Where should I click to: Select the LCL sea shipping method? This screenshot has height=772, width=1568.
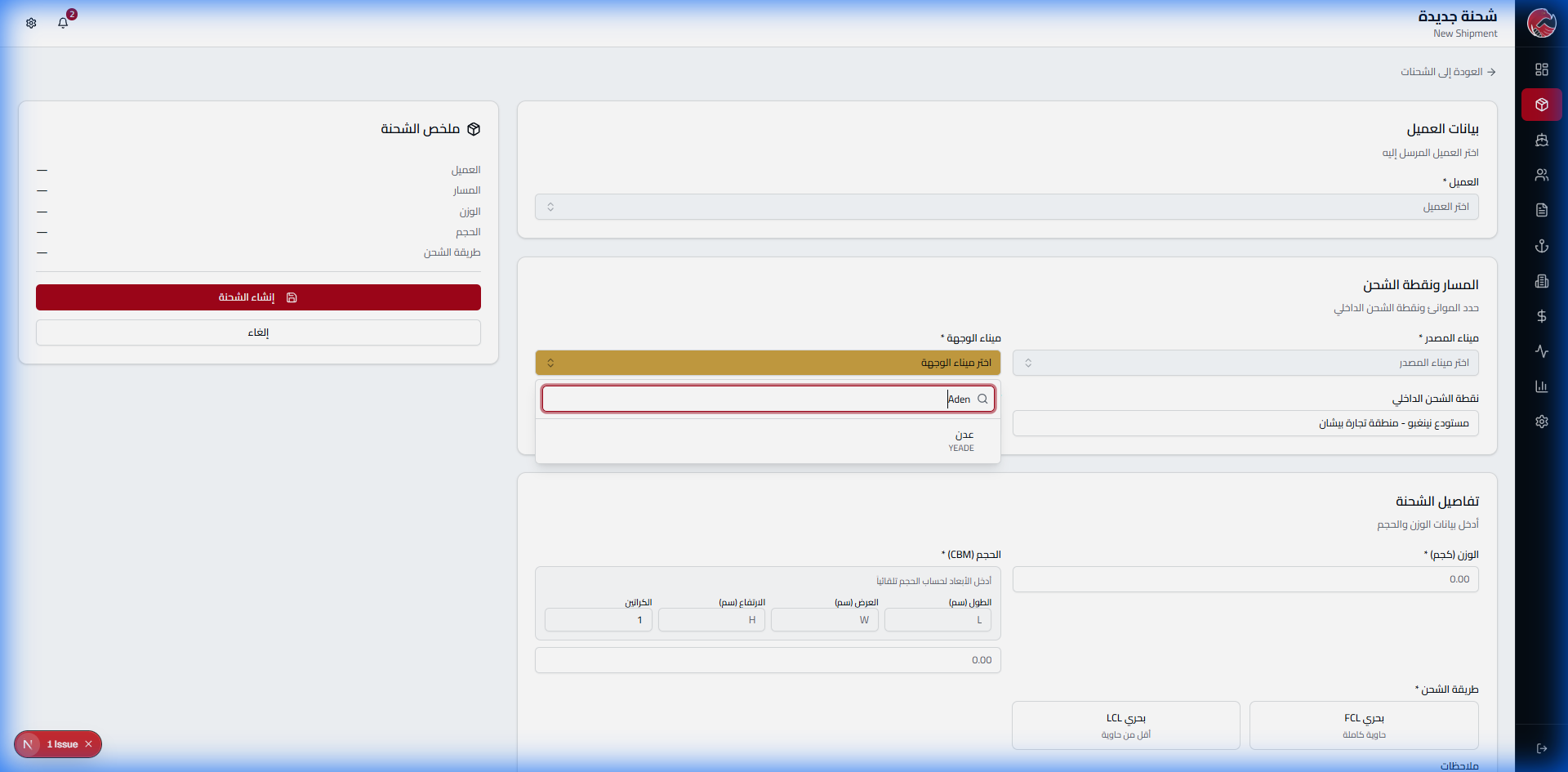click(x=1125, y=725)
